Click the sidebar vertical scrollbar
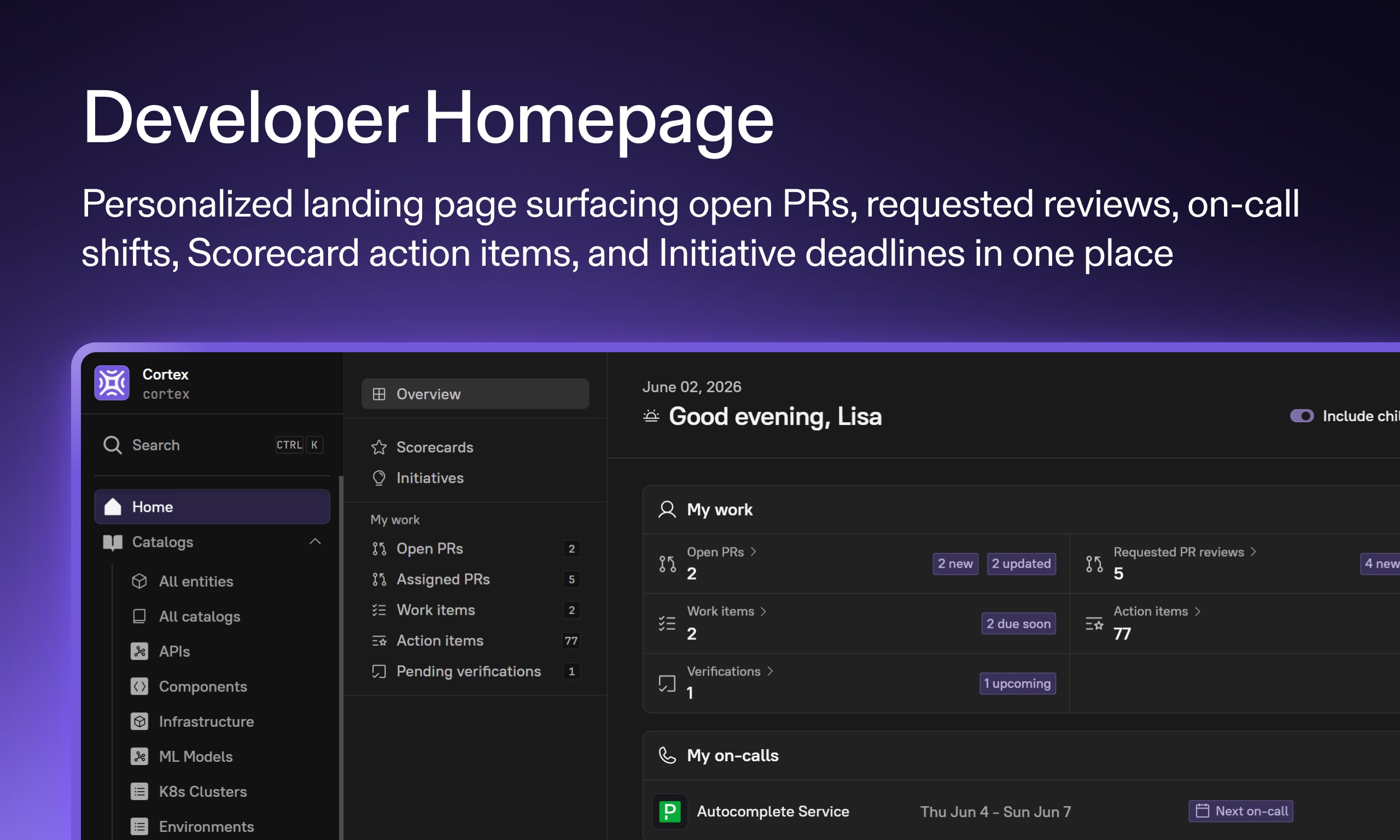 [x=341, y=658]
